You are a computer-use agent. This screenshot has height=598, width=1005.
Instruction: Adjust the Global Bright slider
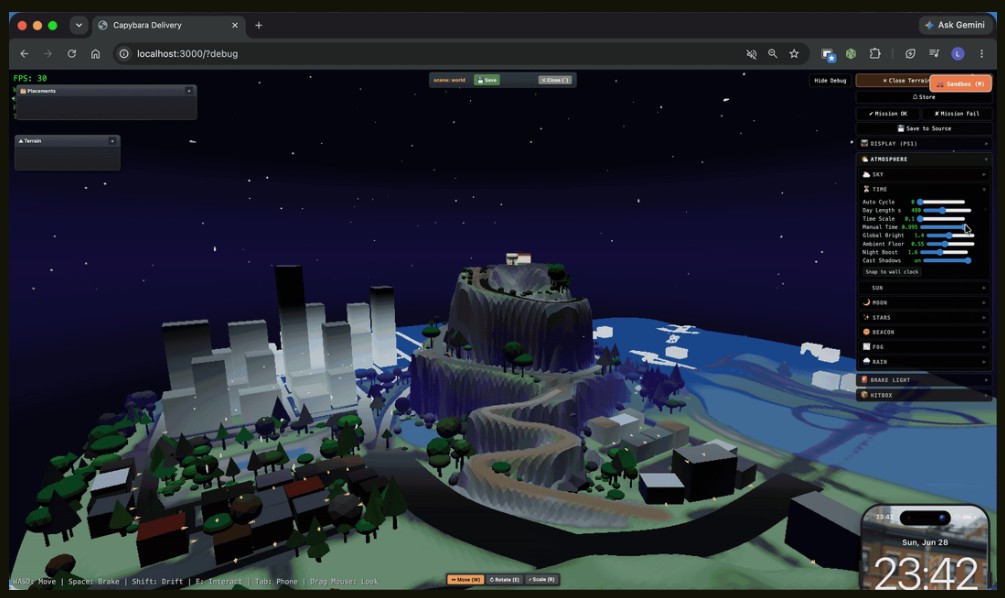click(x=951, y=235)
